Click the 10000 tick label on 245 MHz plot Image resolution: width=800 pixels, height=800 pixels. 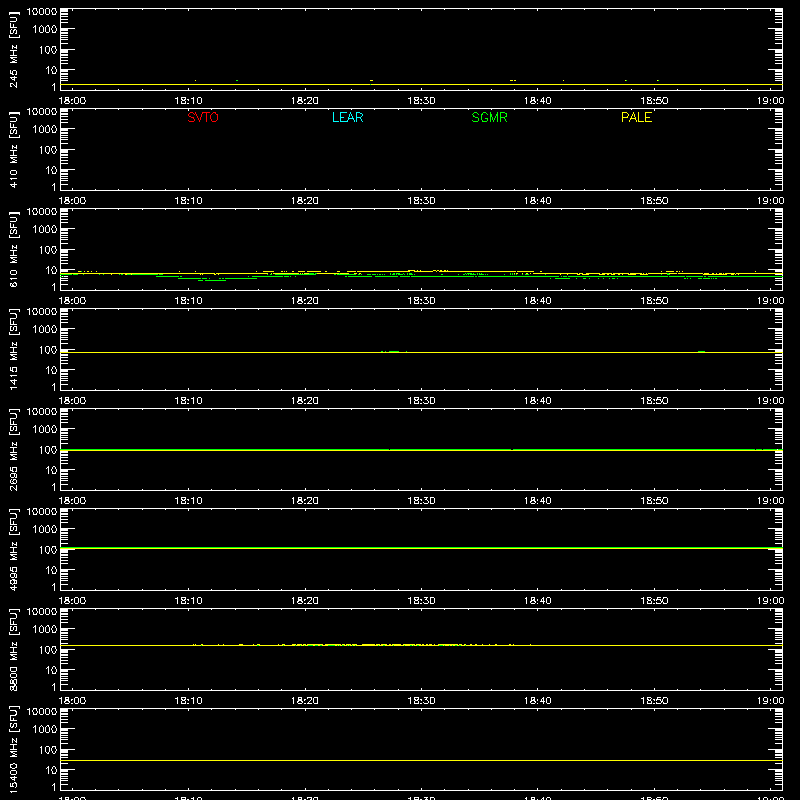(x=42, y=12)
